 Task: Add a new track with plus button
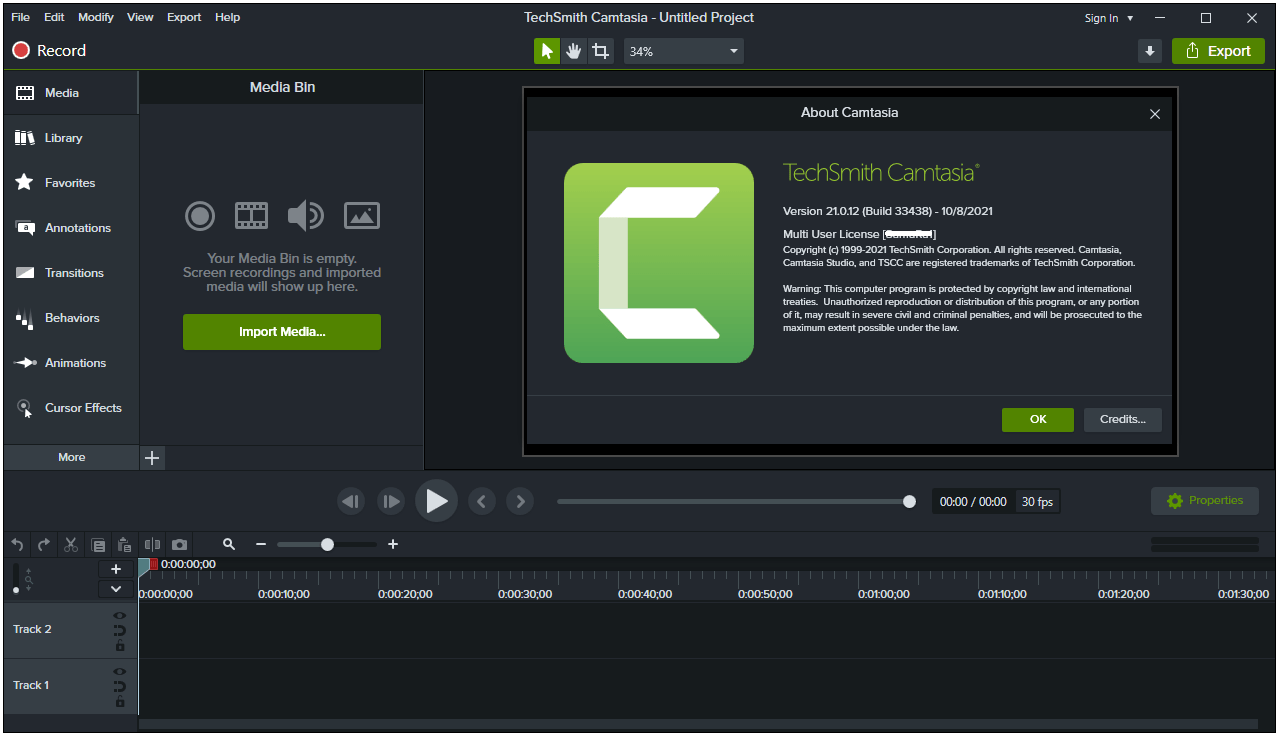(x=116, y=569)
